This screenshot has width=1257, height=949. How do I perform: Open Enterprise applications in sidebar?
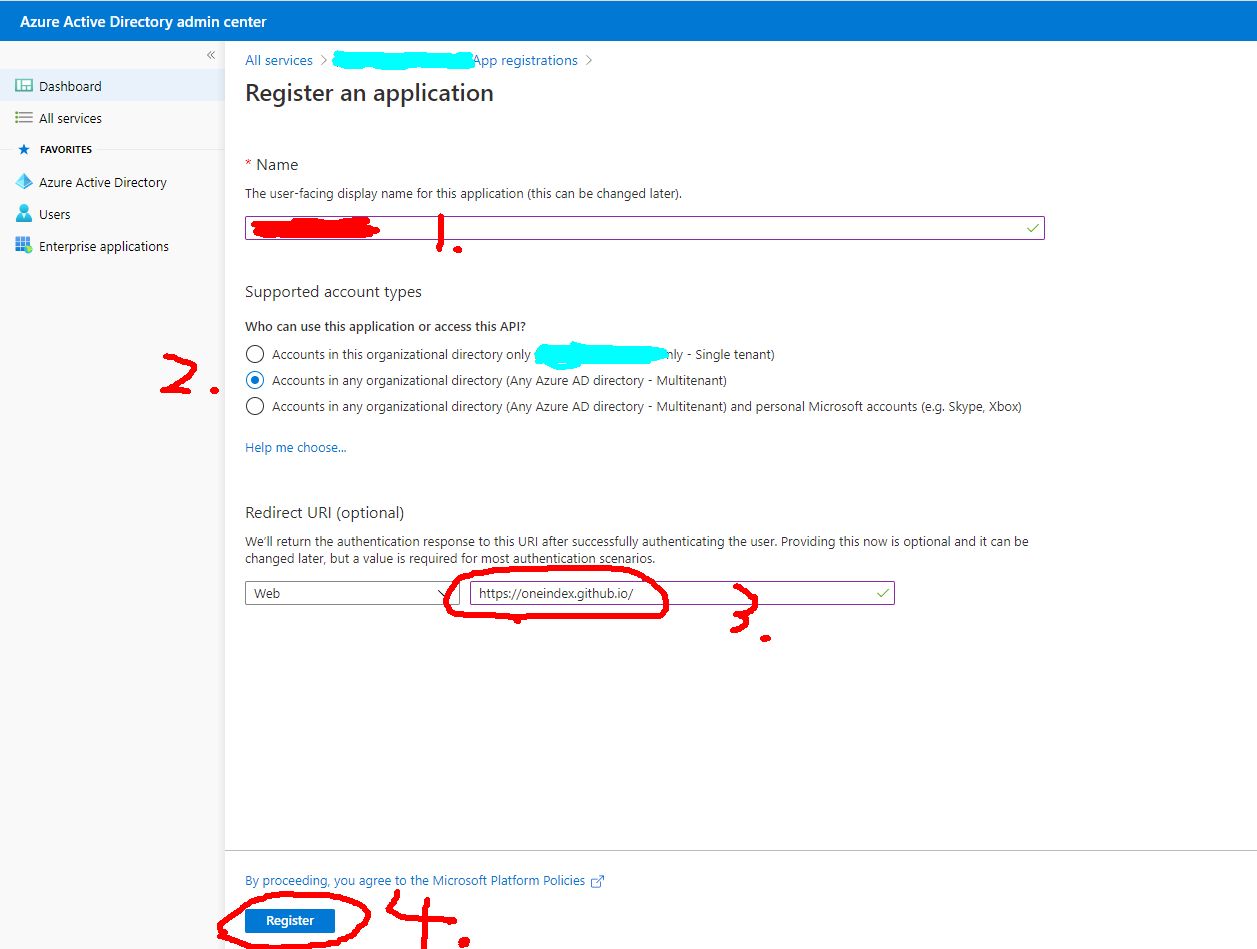click(x=112, y=246)
